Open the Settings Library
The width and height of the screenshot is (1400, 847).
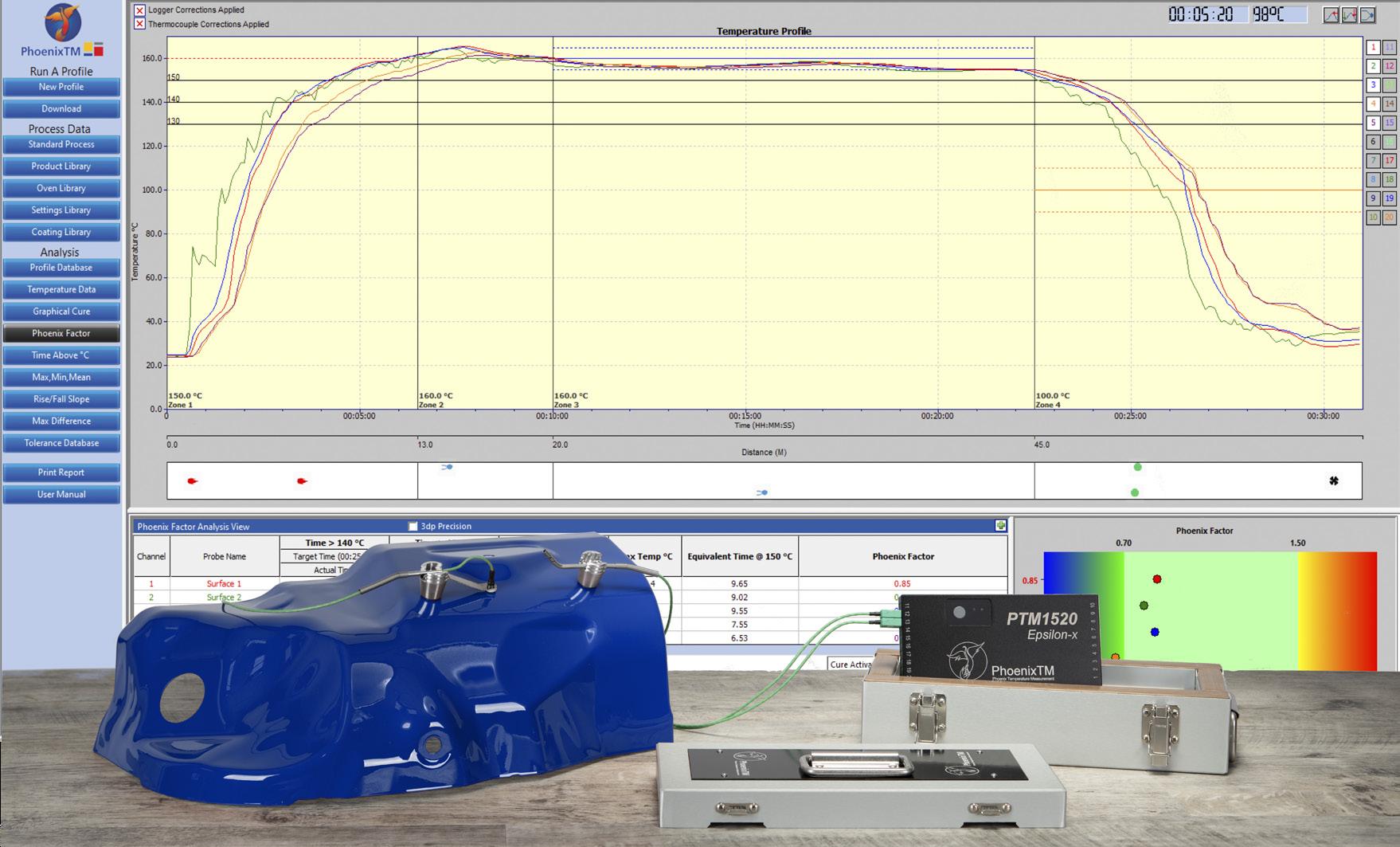click(x=61, y=210)
